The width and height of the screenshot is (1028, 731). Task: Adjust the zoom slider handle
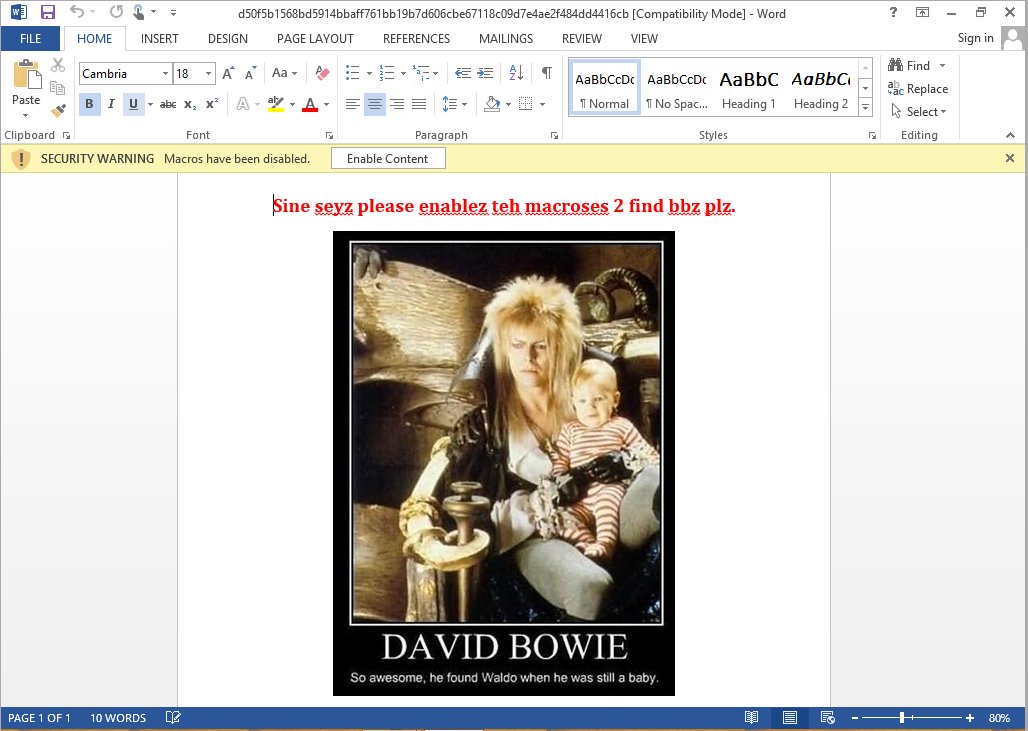(x=902, y=717)
